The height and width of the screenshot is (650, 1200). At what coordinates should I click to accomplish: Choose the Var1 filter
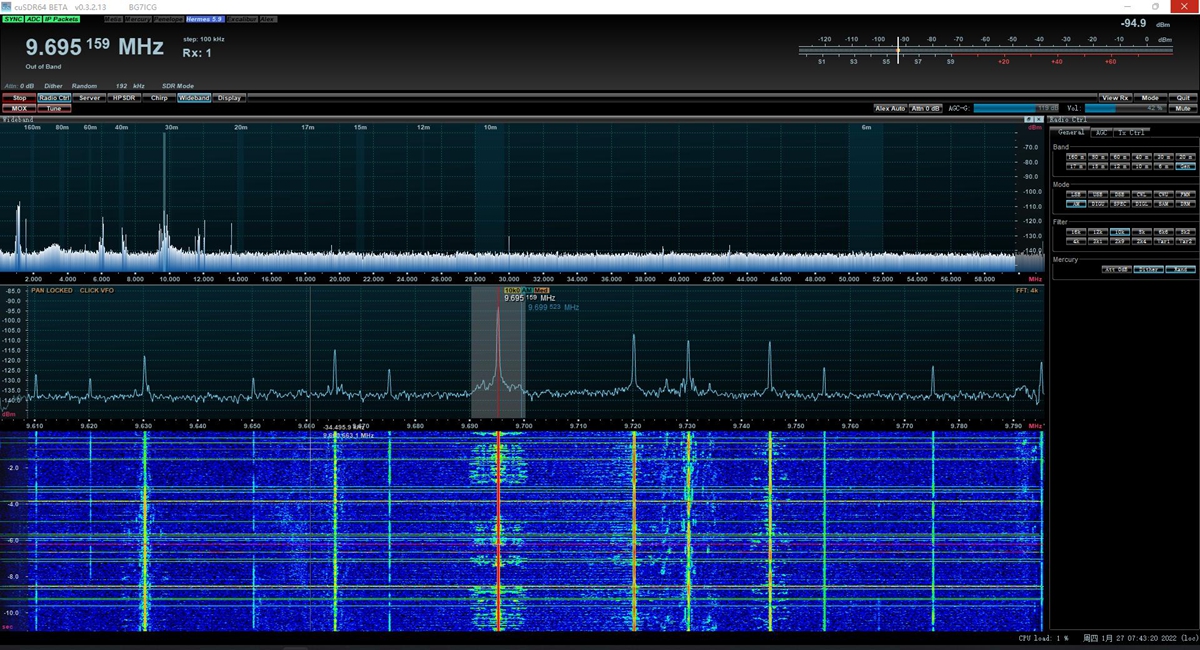click(x=1164, y=241)
